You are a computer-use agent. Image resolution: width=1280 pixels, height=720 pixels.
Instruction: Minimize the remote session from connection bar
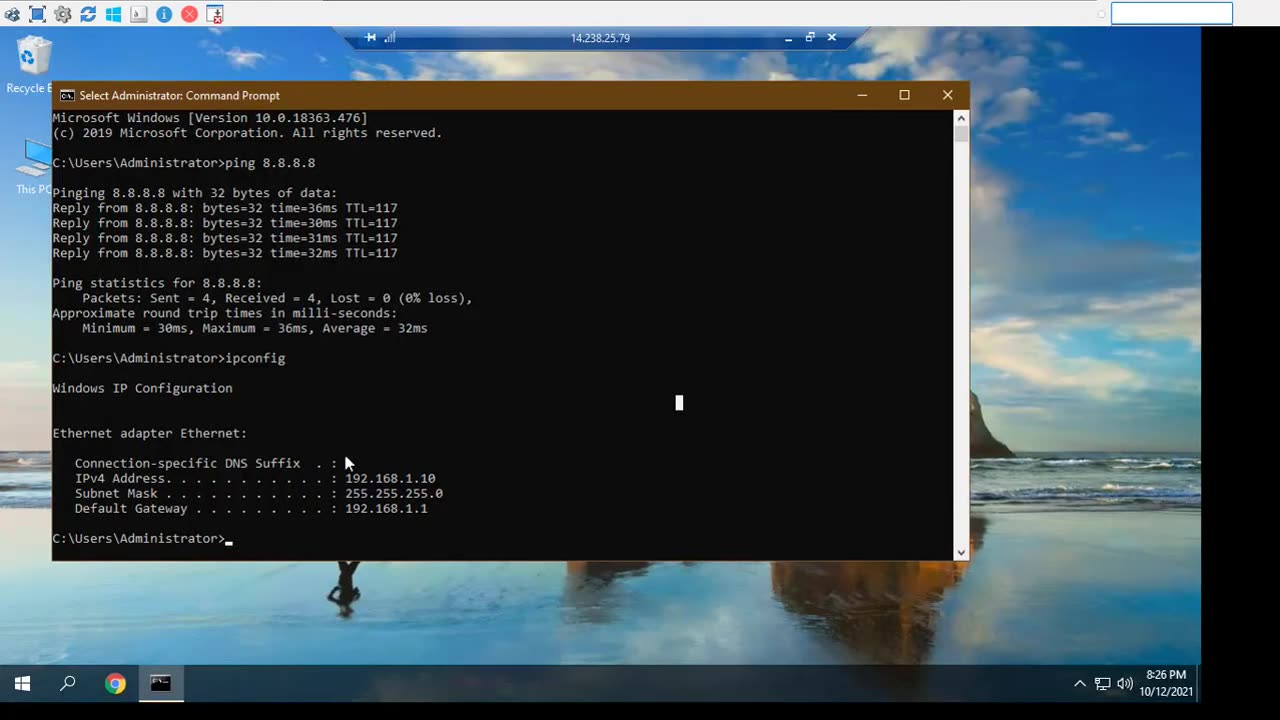[x=788, y=38]
